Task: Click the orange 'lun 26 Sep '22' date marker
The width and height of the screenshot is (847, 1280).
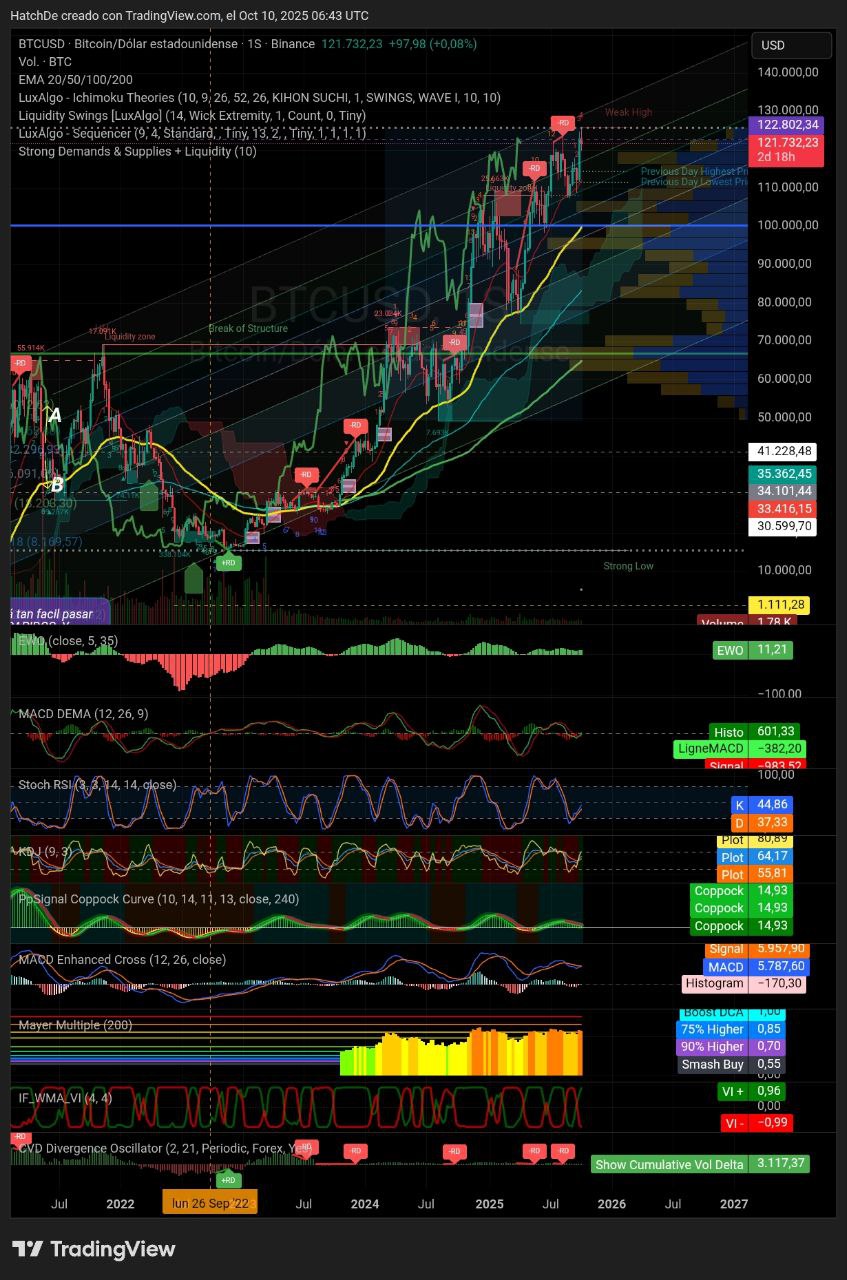Action: [x=210, y=1203]
